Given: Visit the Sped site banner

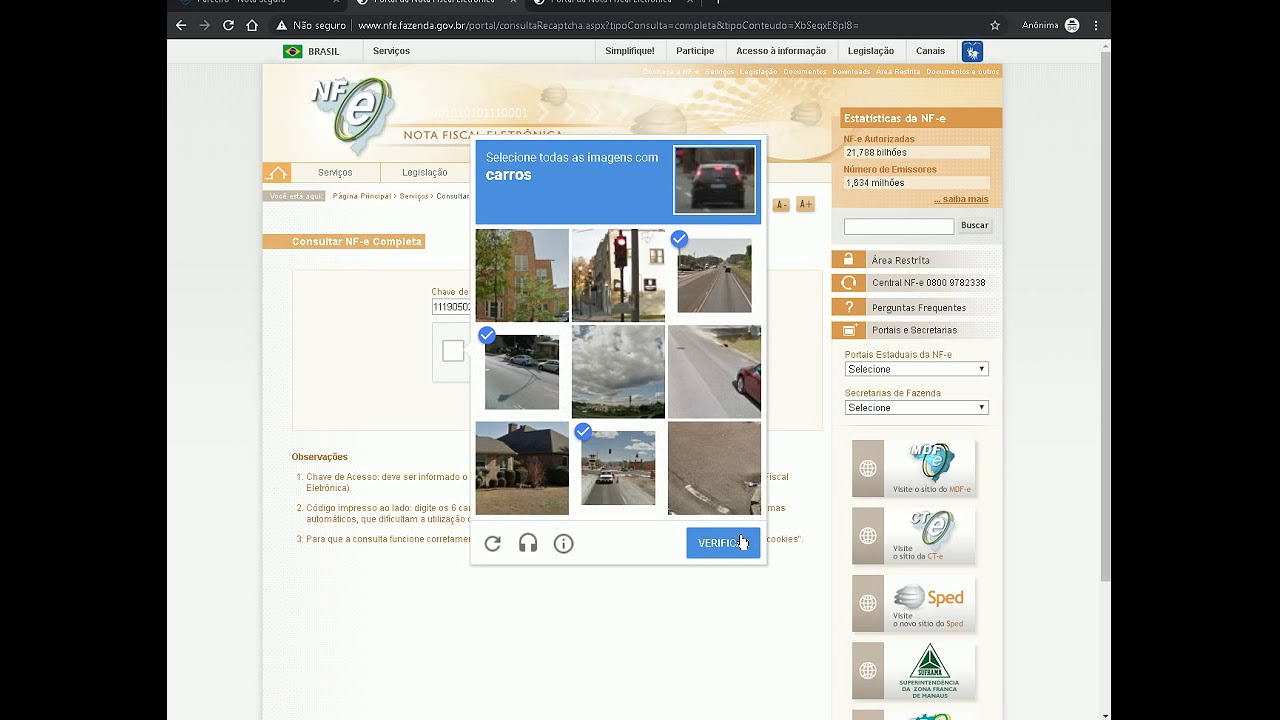Looking at the screenshot, I should pyautogui.click(x=914, y=603).
